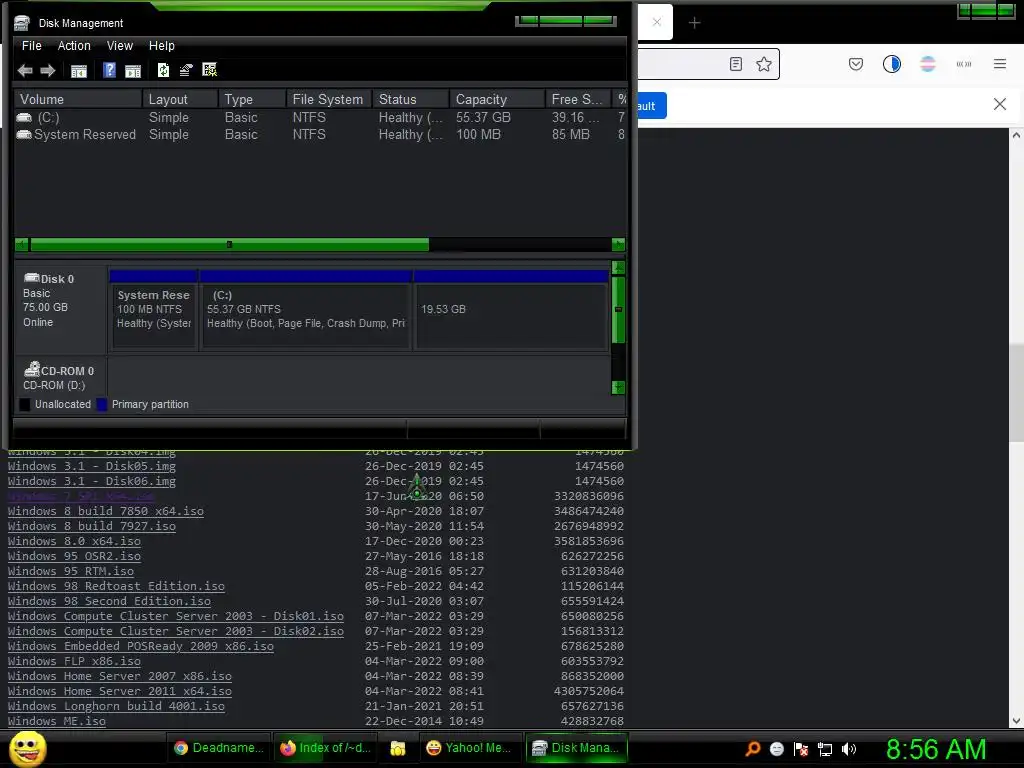The height and width of the screenshot is (768, 1024).
Task: Open Windows Embedded POSReady 2009 x86.iso link
Action: (140, 647)
